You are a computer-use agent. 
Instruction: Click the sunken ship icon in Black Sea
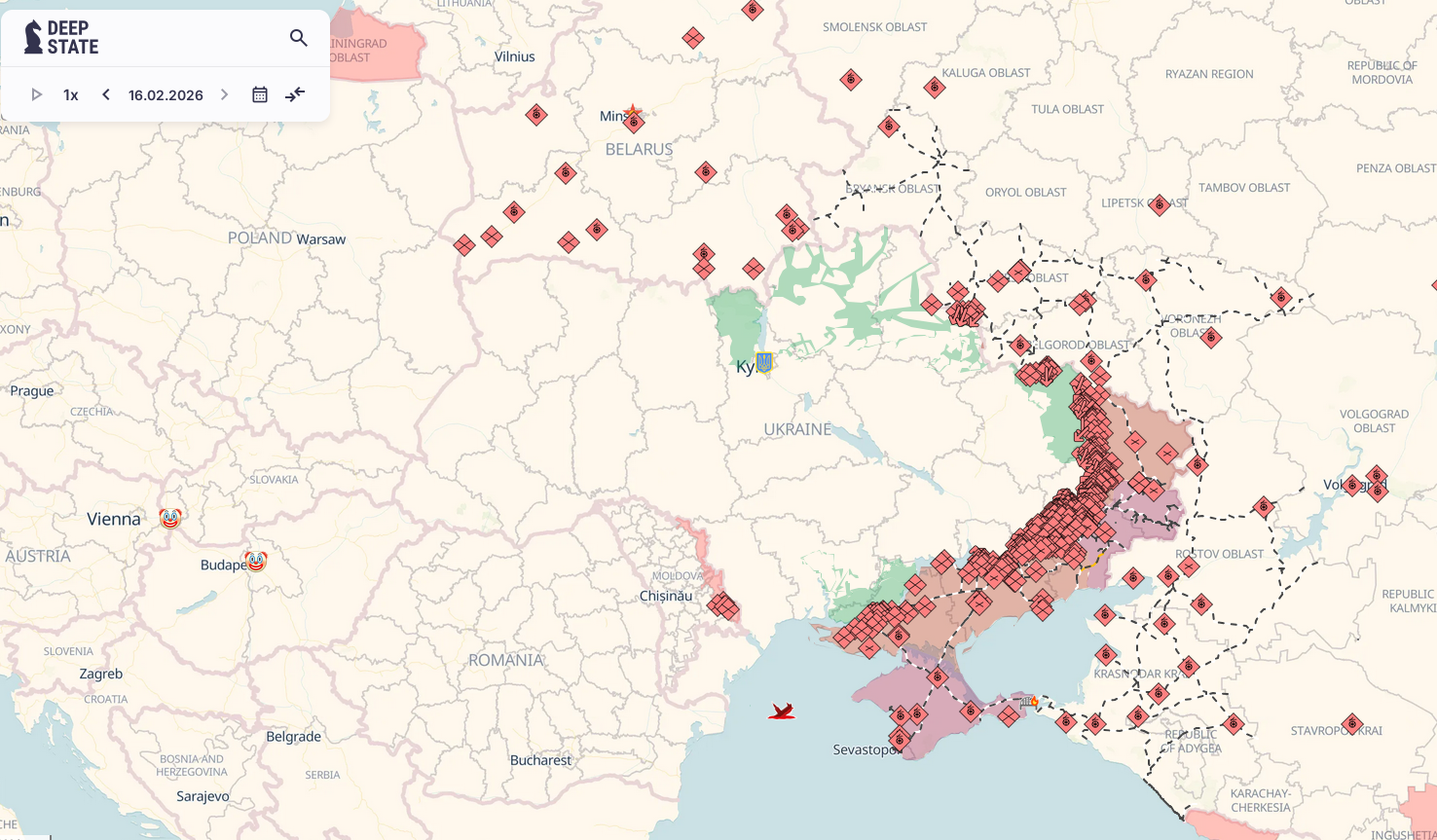(781, 712)
